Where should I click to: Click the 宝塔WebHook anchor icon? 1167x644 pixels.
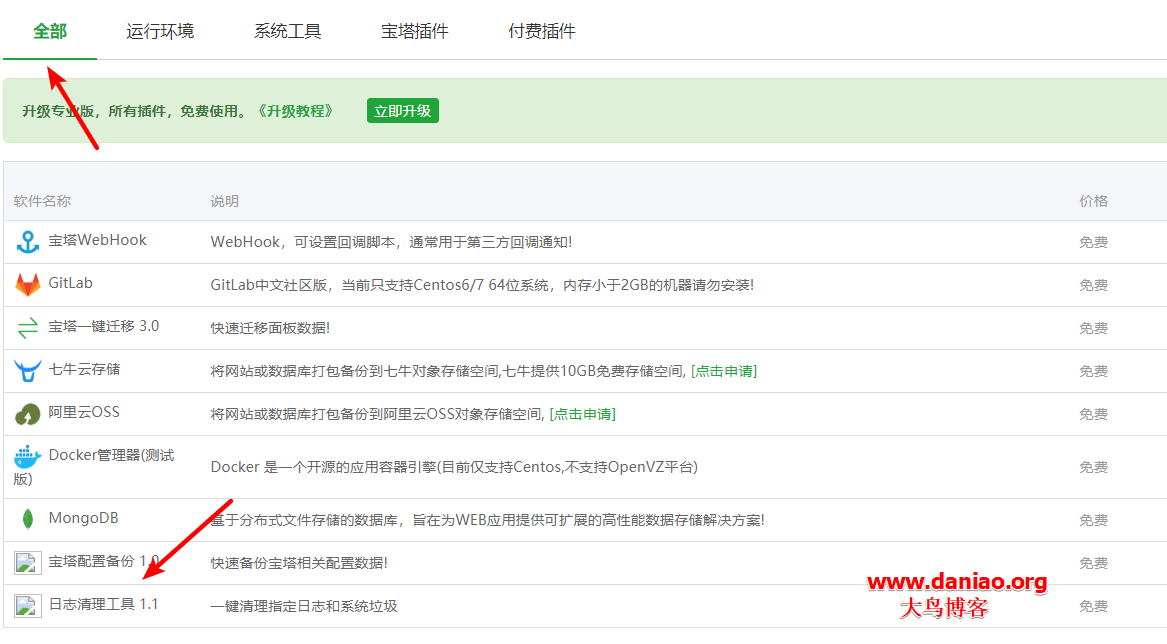[28, 242]
